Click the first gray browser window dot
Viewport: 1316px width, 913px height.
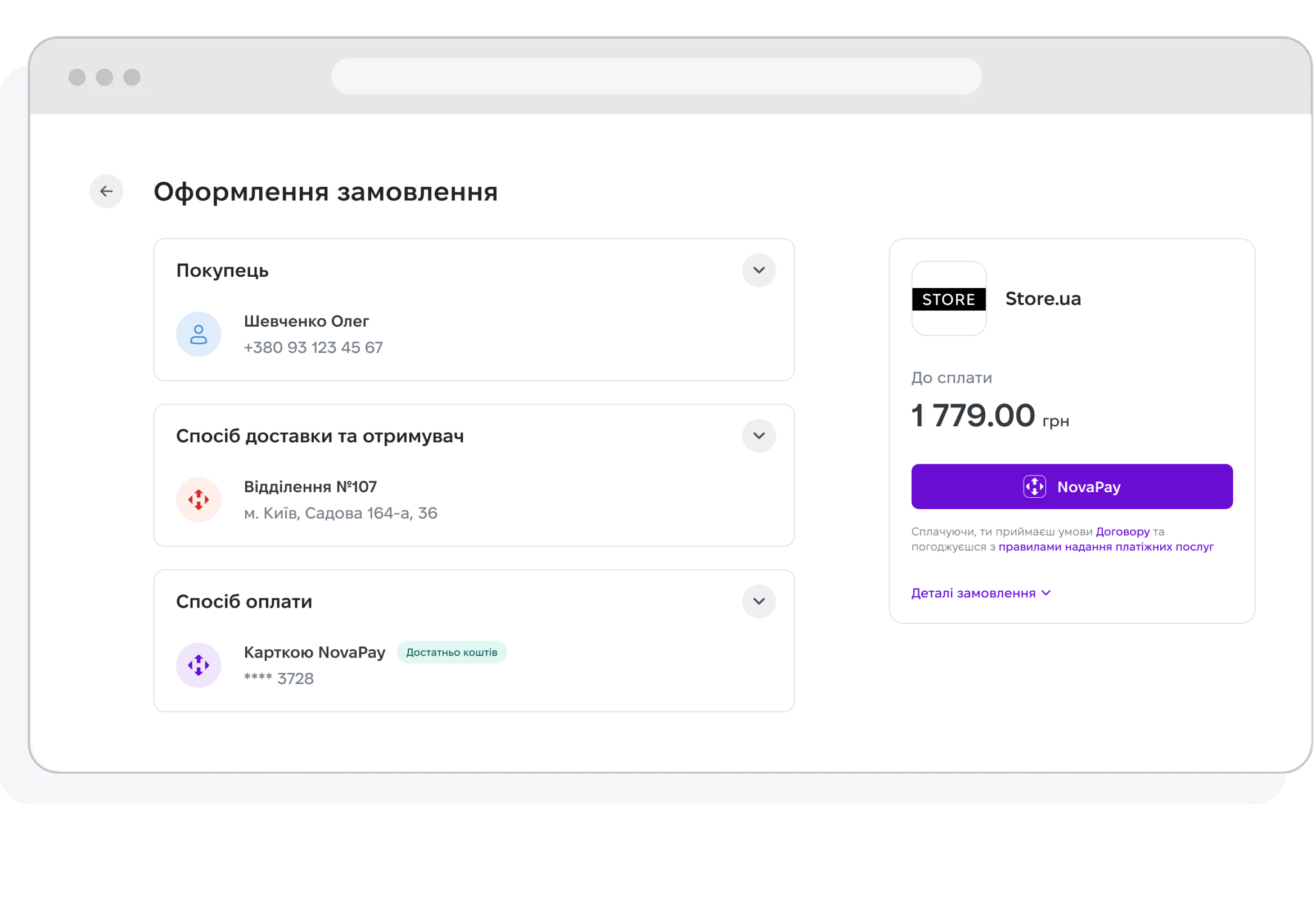tap(77, 77)
